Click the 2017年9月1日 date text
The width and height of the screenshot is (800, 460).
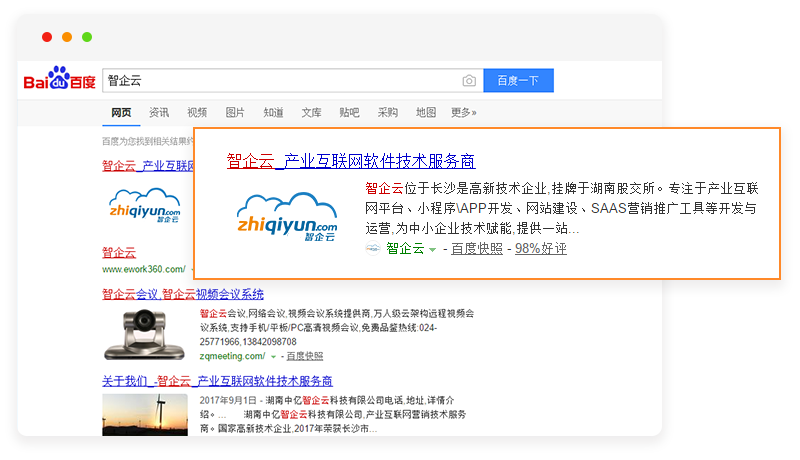click(x=228, y=400)
